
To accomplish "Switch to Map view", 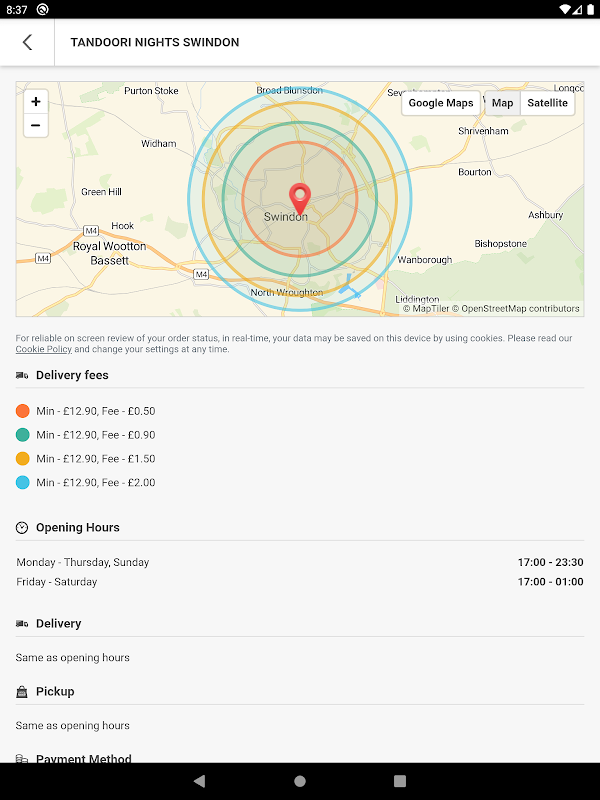I will (x=502, y=103).
